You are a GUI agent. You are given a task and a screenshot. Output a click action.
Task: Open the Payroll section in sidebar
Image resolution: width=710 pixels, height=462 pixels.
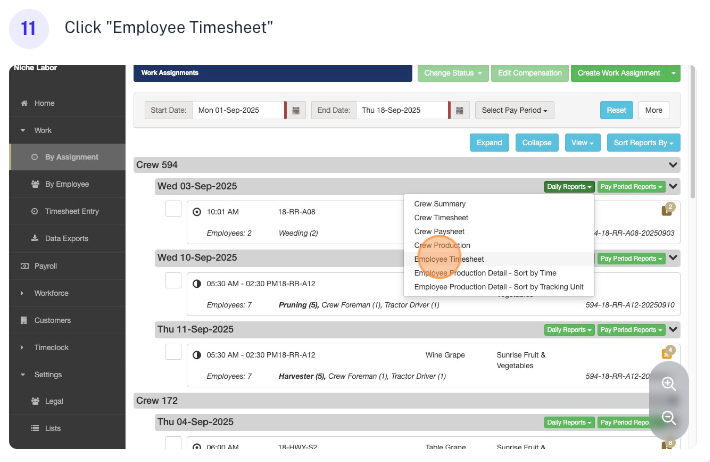pos(46,266)
